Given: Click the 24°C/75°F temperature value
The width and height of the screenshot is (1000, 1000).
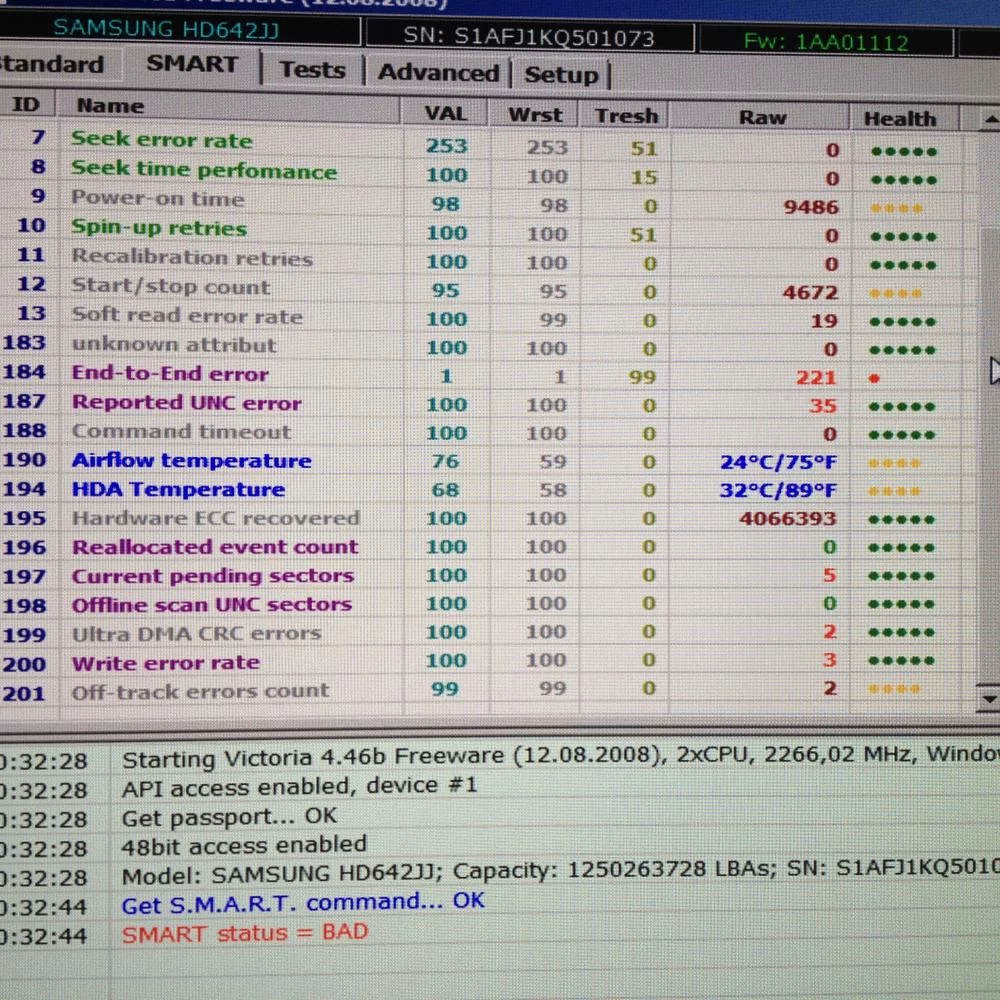Looking at the screenshot, I should (x=778, y=462).
